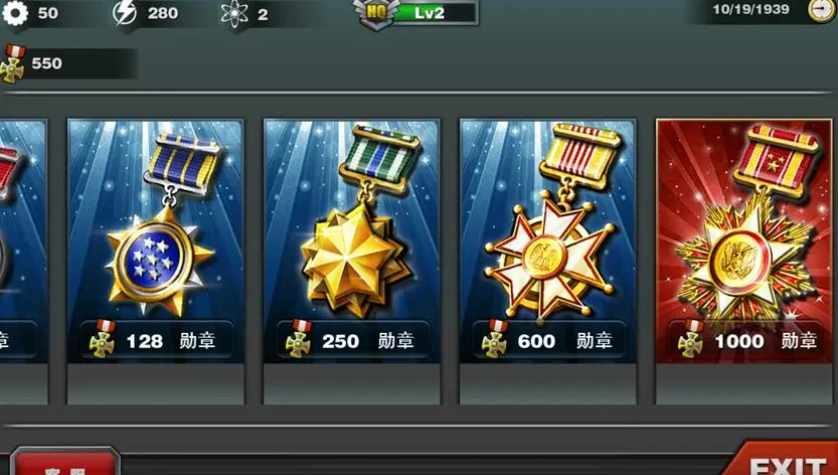Click the HQ badge emblem
The width and height of the screenshot is (838, 475).
376,13
